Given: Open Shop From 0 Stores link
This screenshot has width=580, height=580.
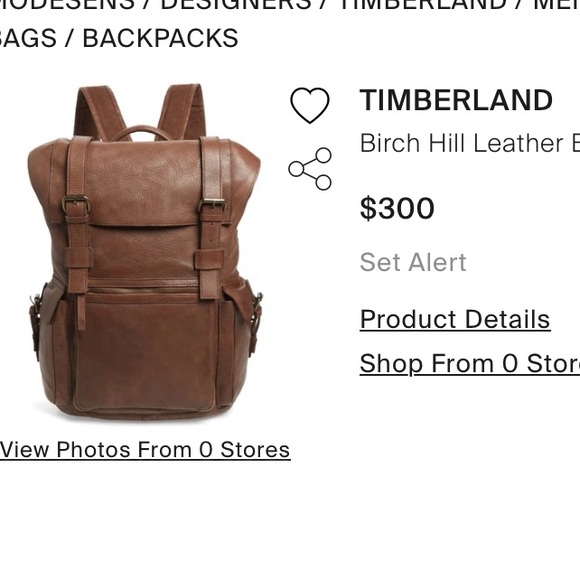Looking at the screenshot, I should click(x=470, y=364).
